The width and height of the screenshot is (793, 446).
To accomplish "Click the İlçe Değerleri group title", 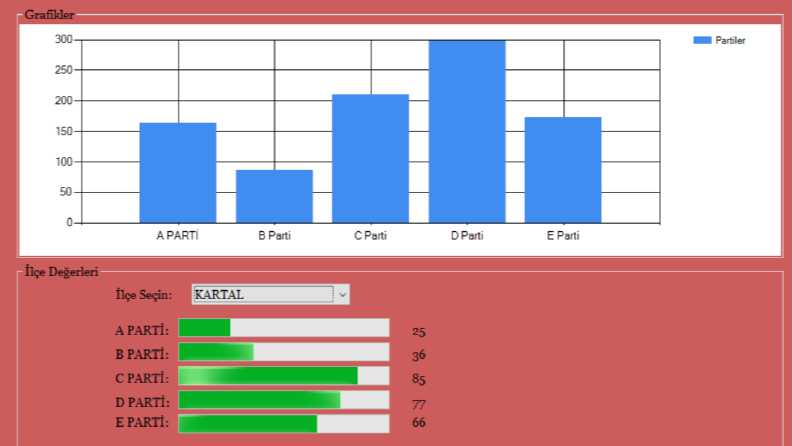I will point(62,272).
